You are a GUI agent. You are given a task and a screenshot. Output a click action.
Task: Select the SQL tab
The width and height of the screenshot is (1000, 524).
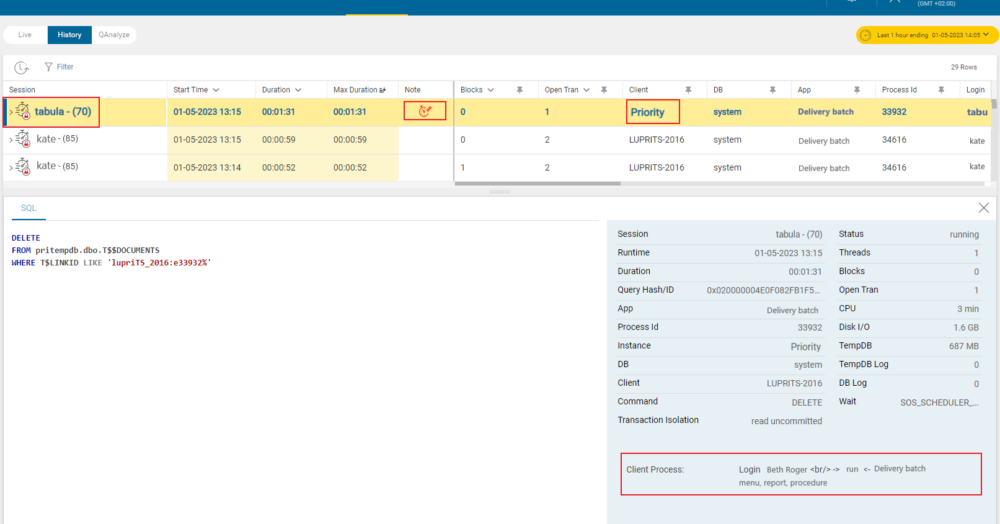[x=29, y=208]
